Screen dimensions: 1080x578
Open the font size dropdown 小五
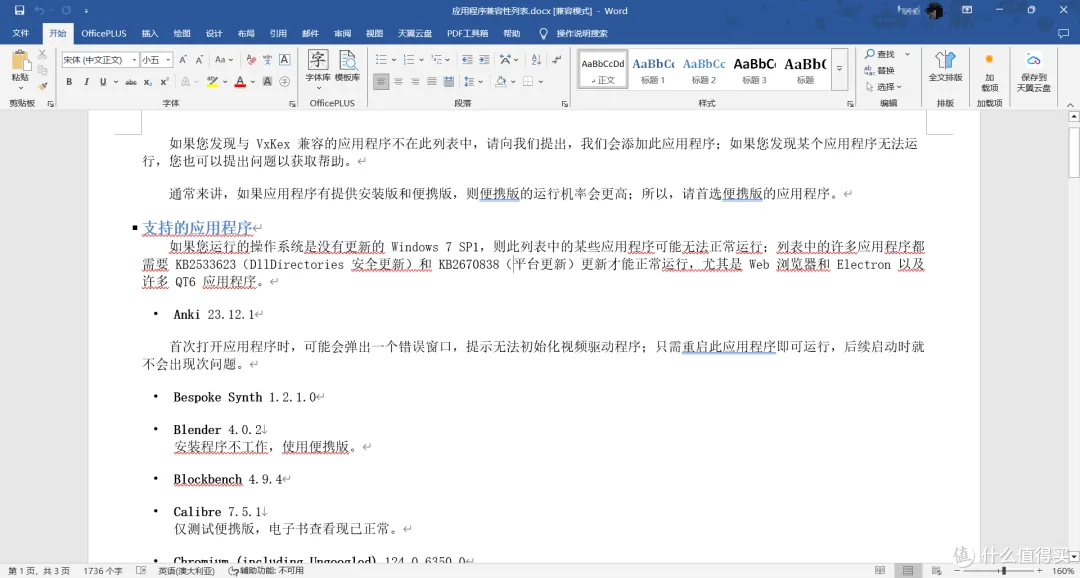pos(156,60)
